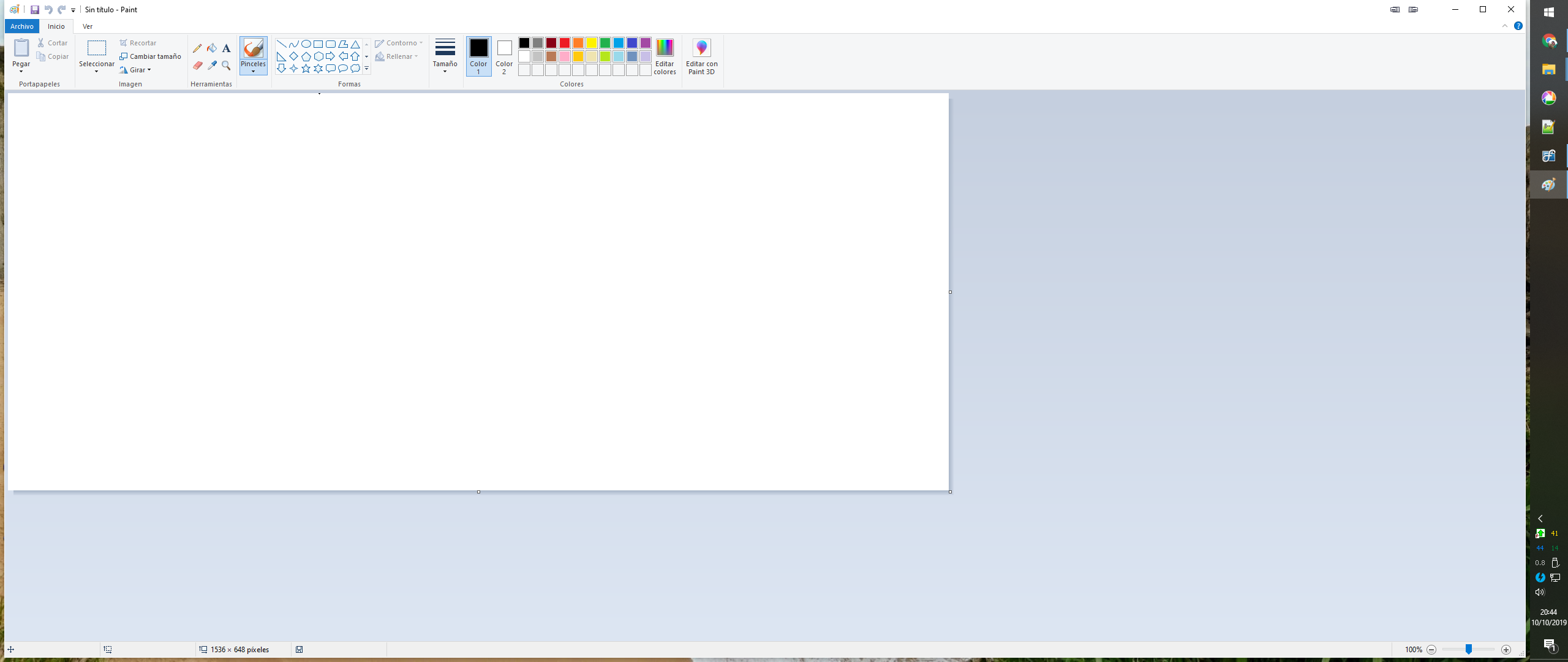The width and height of the screenshot is (1568, 662).
Task: Collapse the ribbon with the chevron
Action: pyautogui.click(x=1504, y=26)
